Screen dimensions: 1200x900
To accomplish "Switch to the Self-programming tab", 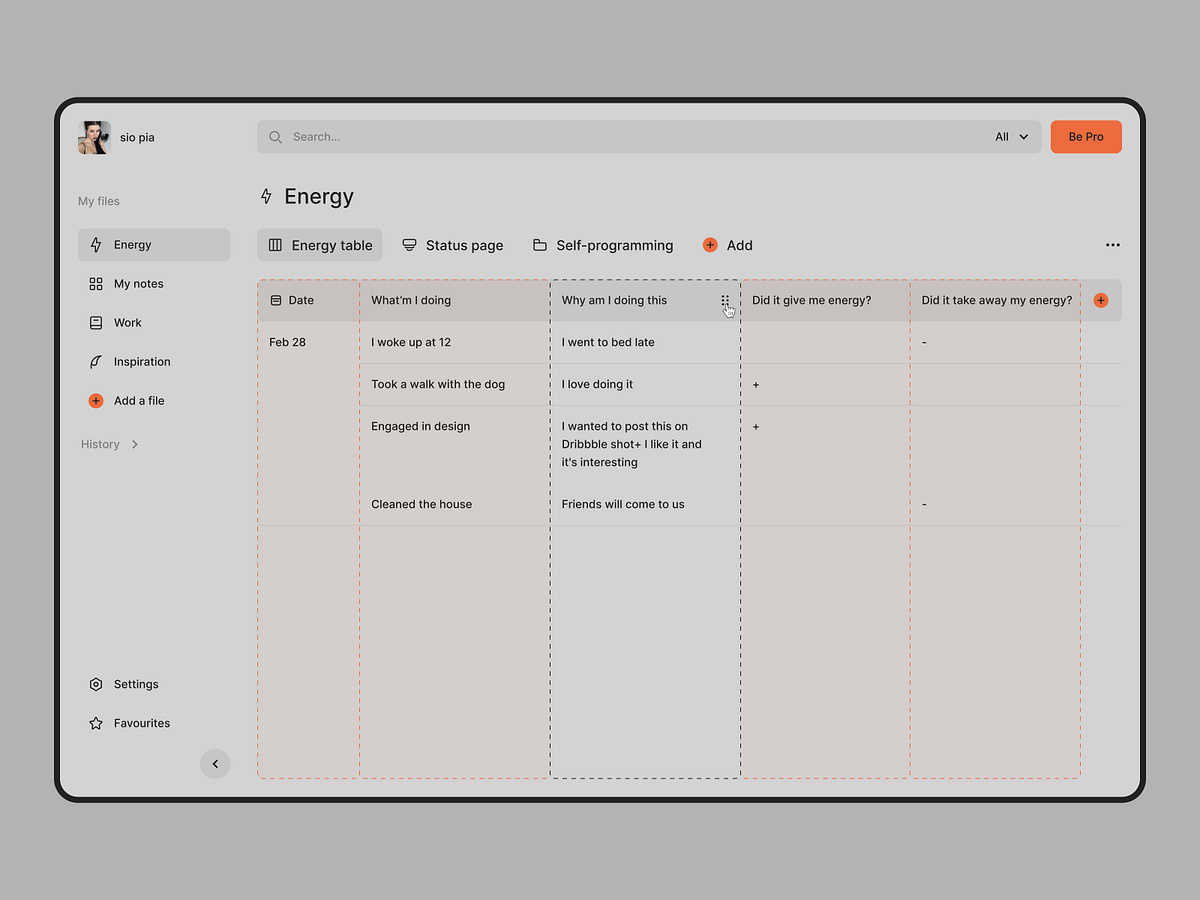I will tap(603, 245).
